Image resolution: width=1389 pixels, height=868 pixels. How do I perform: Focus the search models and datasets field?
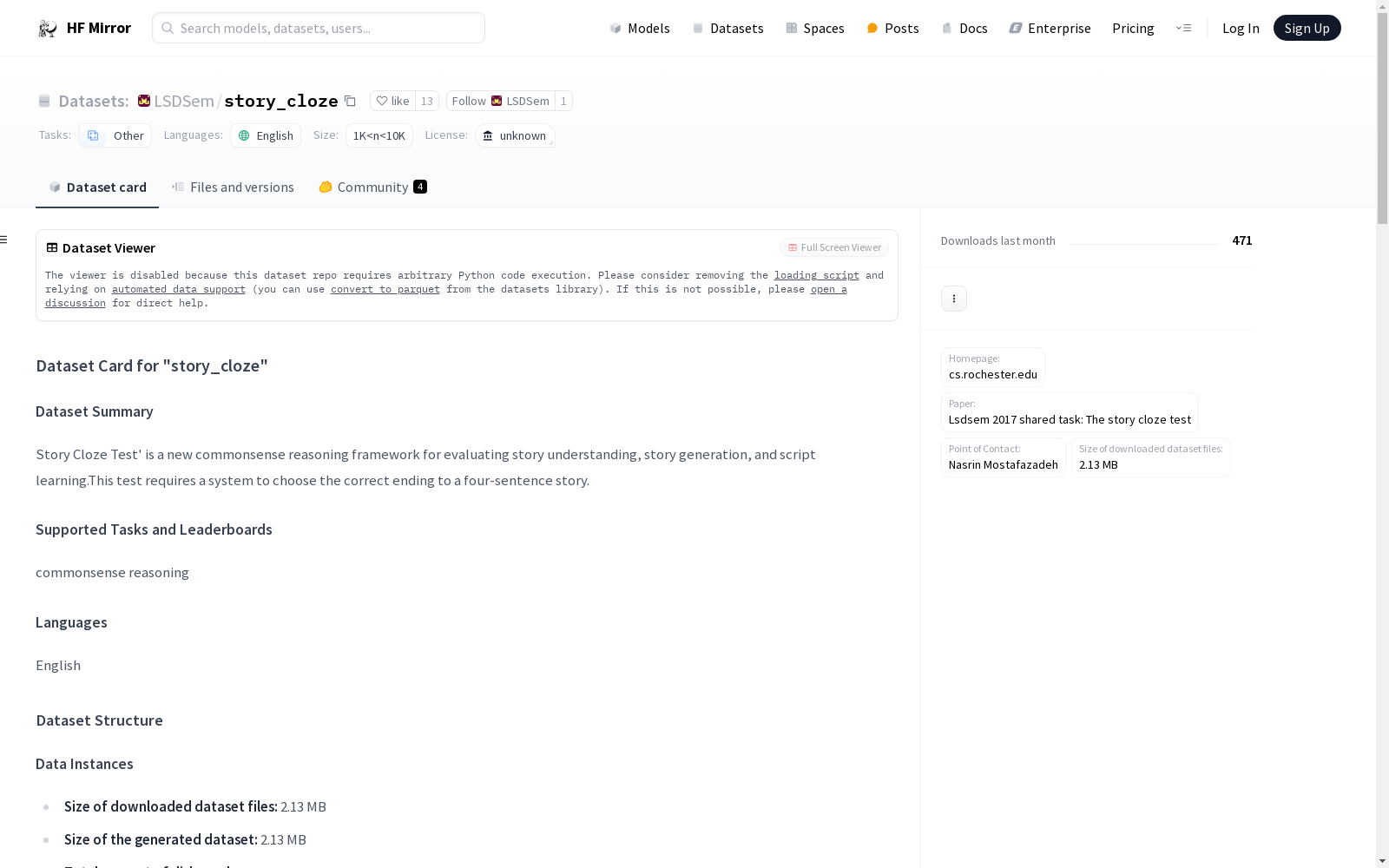coord(319,28)
